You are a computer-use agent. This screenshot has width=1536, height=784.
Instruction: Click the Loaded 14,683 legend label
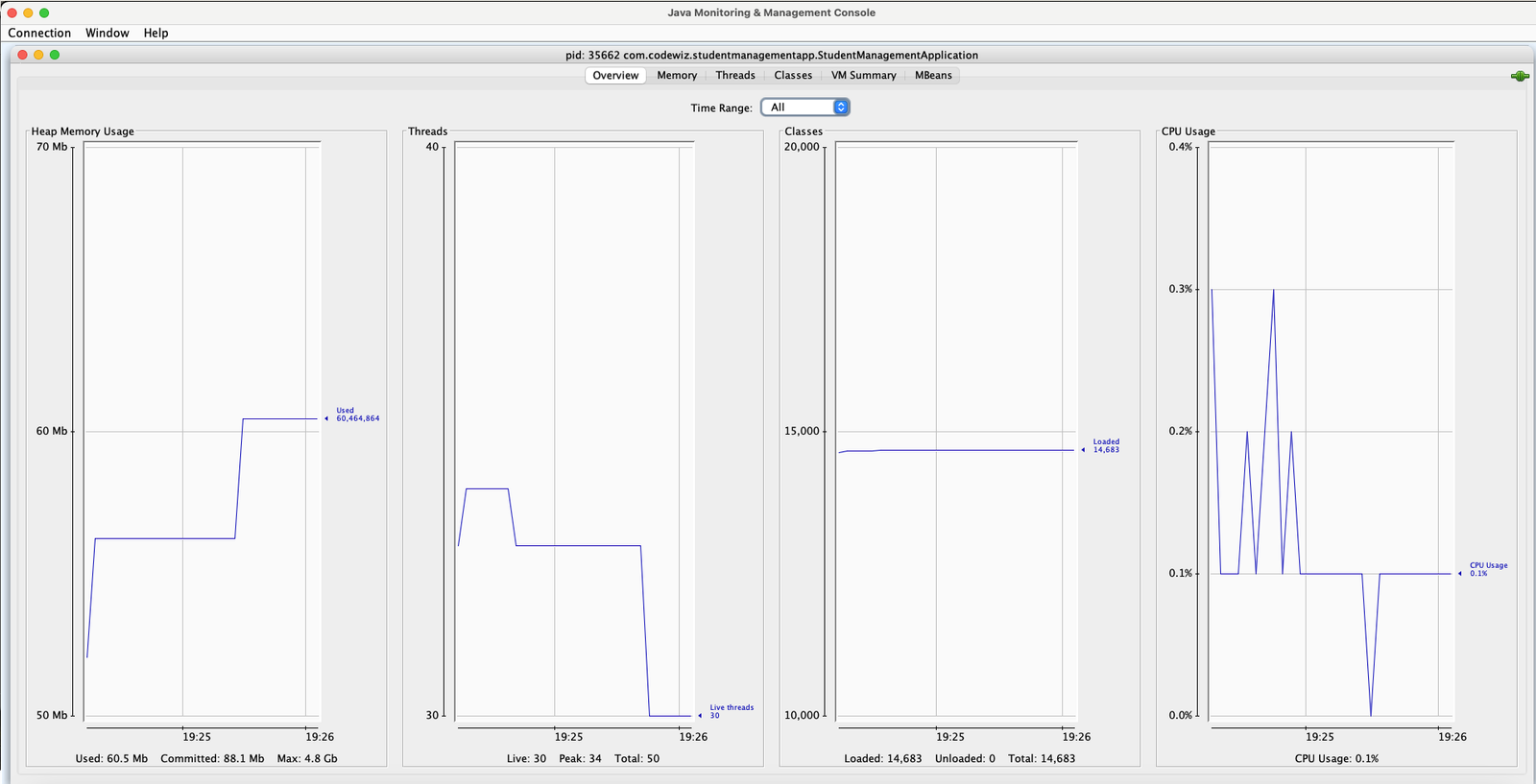1106,446
